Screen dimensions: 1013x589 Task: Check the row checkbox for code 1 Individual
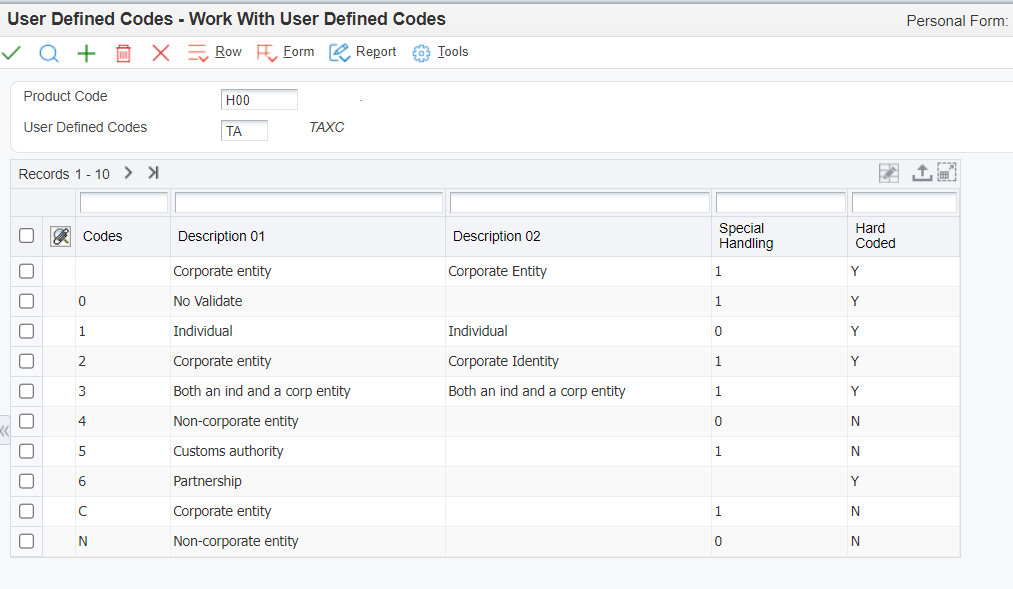(26, 331)
